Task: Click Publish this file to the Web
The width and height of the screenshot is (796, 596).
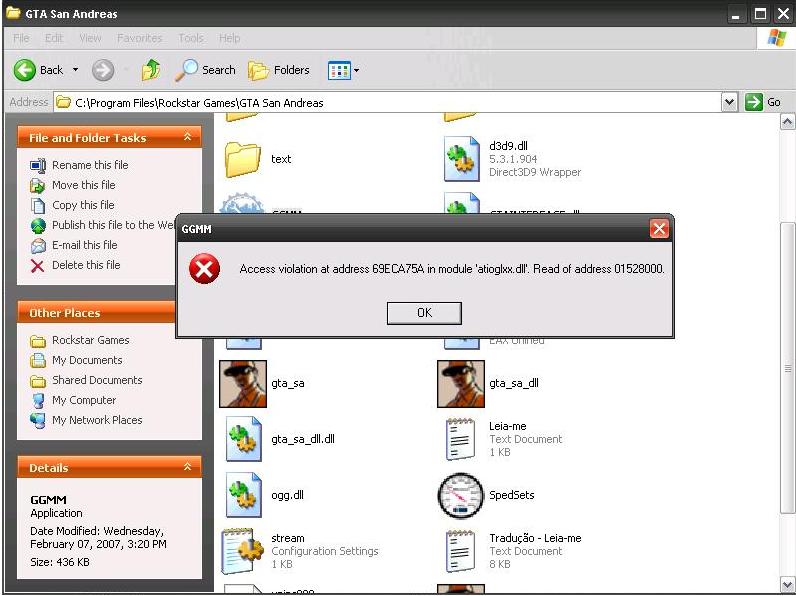Action: [113, 225]
